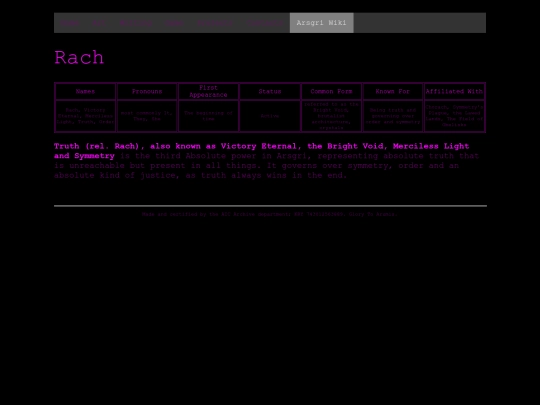The image size is (540, 405).
Task: Click the 'The beginning of time' cell
Action: point(208,116)
